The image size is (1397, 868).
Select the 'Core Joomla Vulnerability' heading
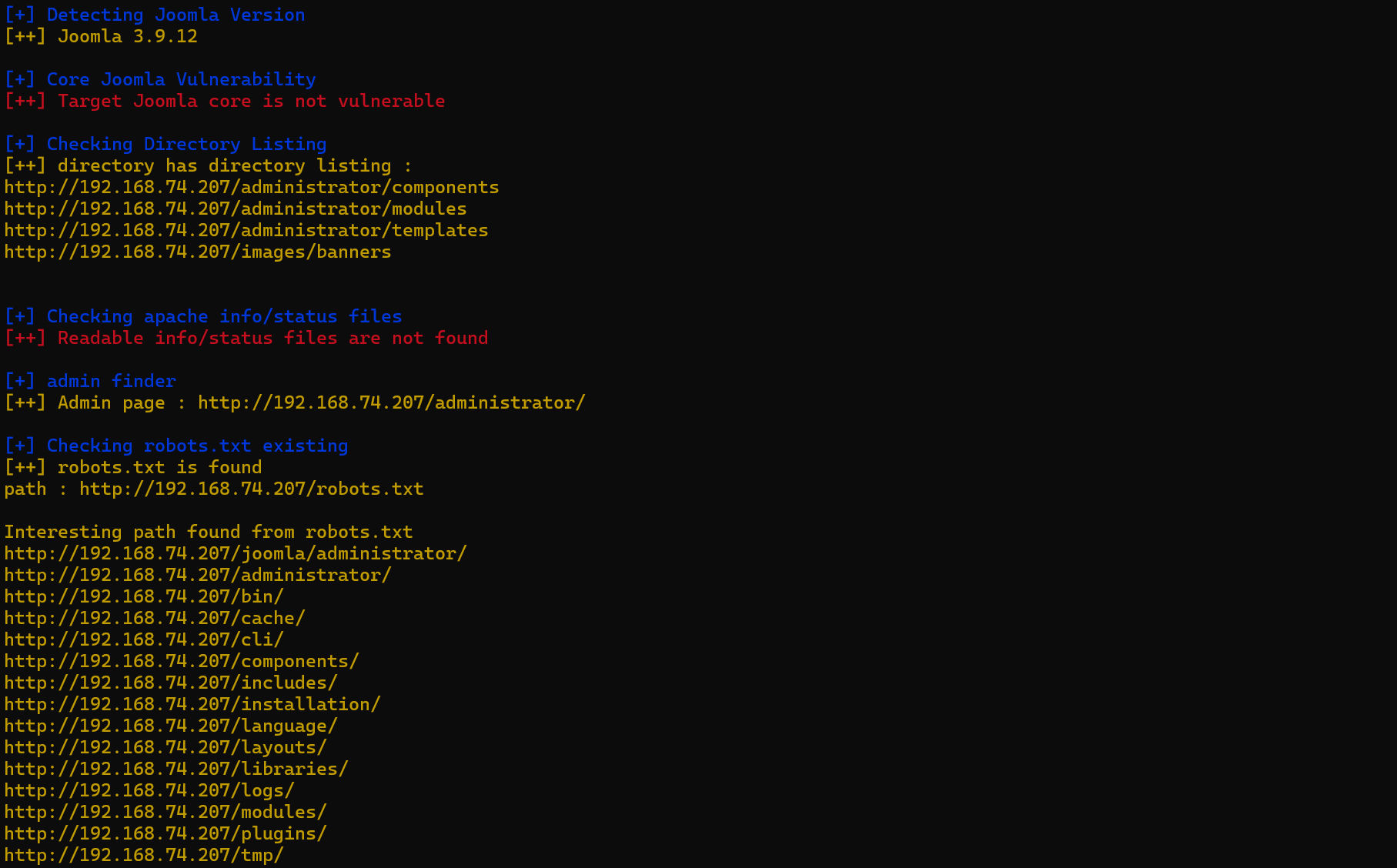point(160,79)
